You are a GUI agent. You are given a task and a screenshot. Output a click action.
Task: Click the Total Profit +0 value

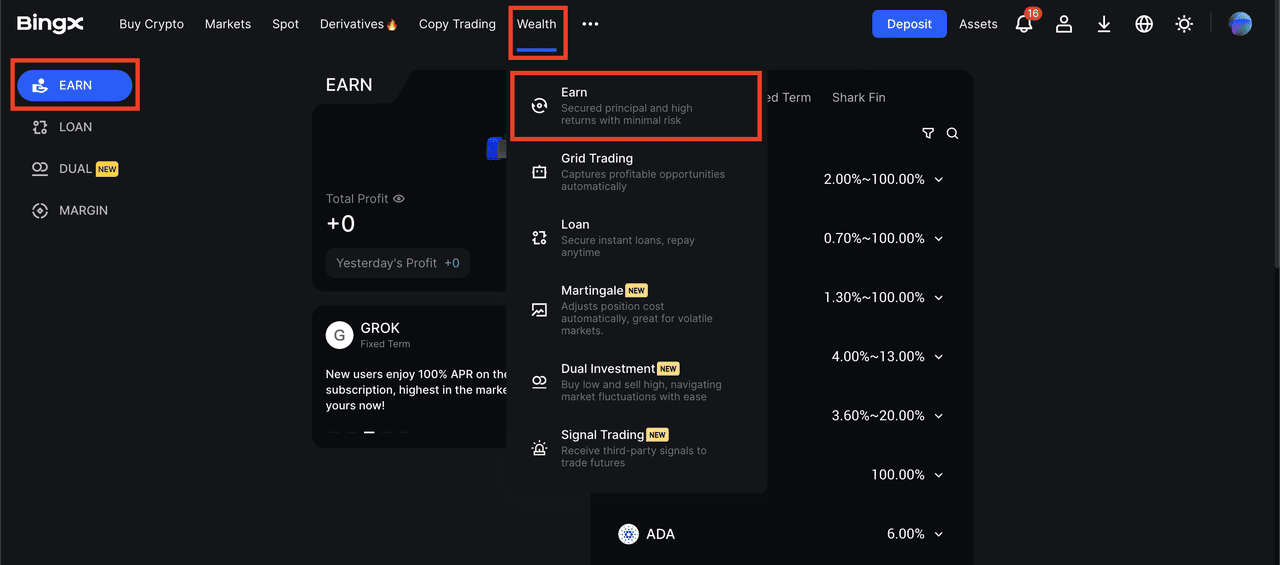coord(341,223)
